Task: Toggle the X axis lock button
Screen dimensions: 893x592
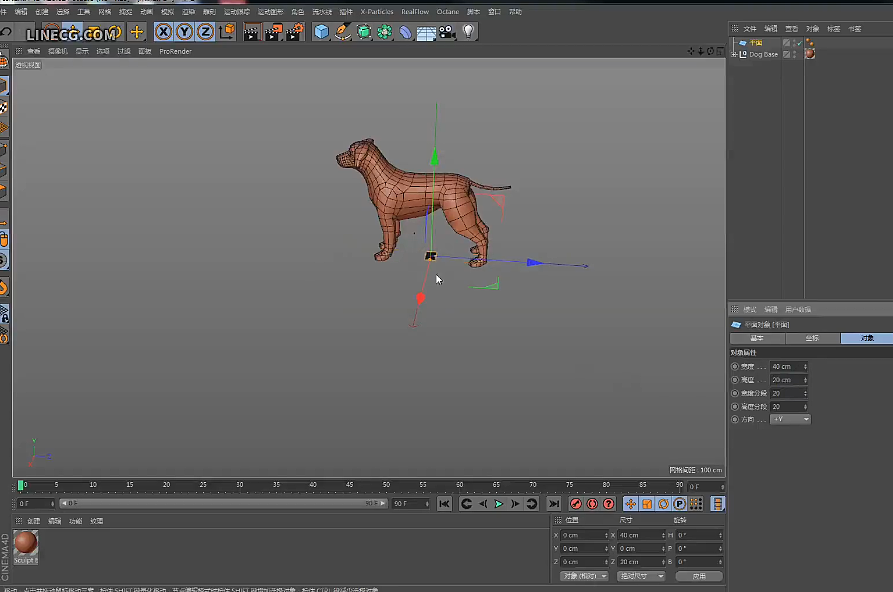Action: tap(163, 32)
